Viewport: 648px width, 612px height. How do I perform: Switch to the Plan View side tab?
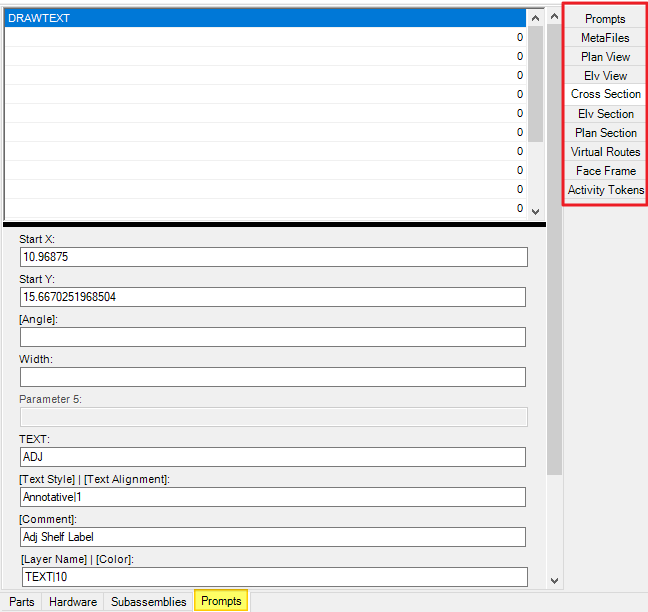(605, 57)
